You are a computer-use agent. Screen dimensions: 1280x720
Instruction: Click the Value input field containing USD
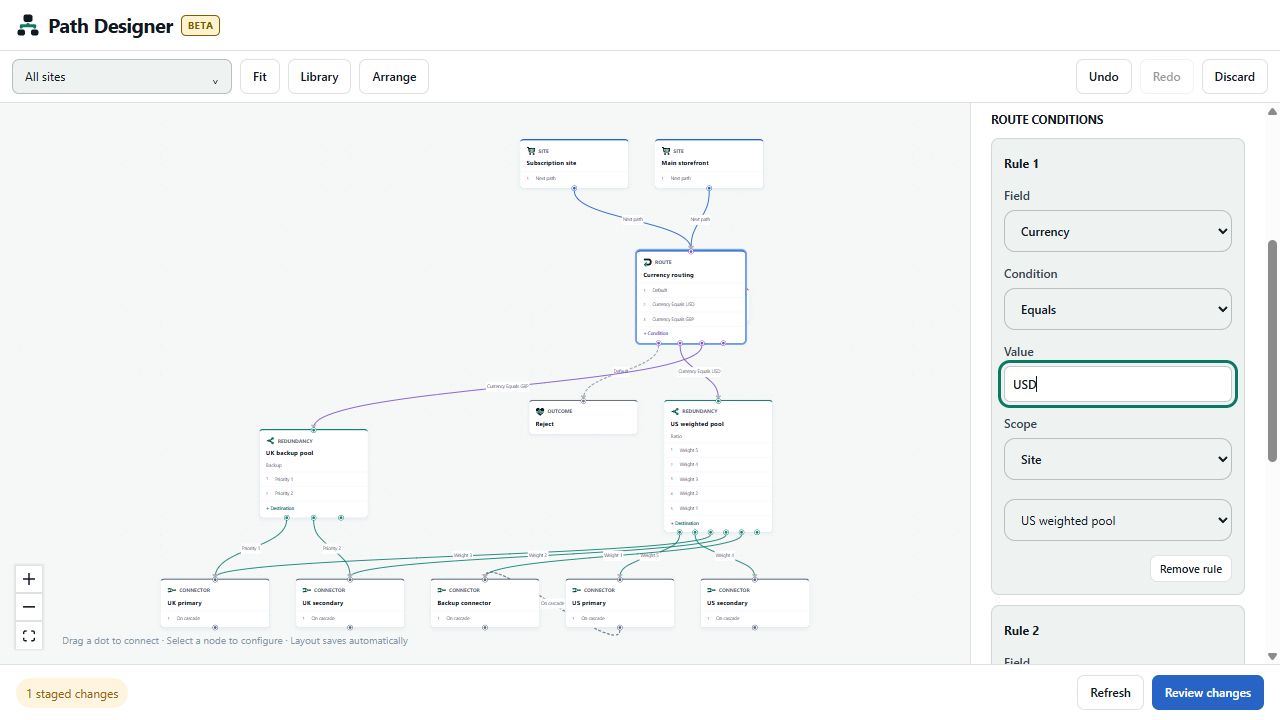[x=1118, y=385]
